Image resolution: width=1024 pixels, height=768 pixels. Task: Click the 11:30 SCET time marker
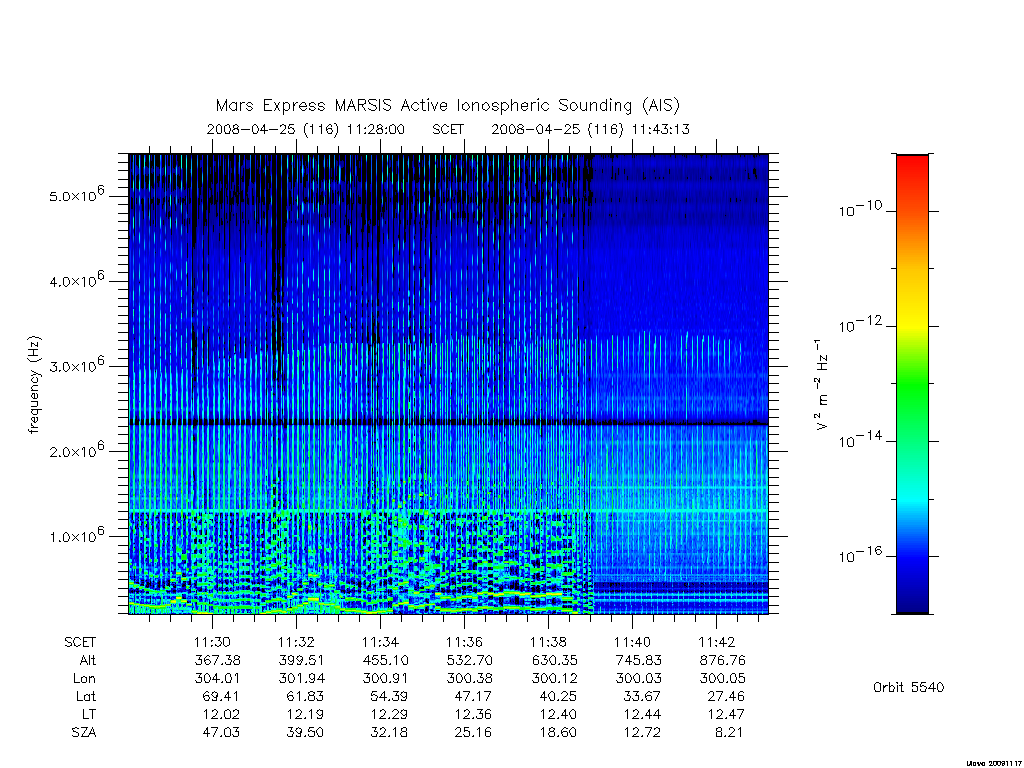[x=212, y=642]
